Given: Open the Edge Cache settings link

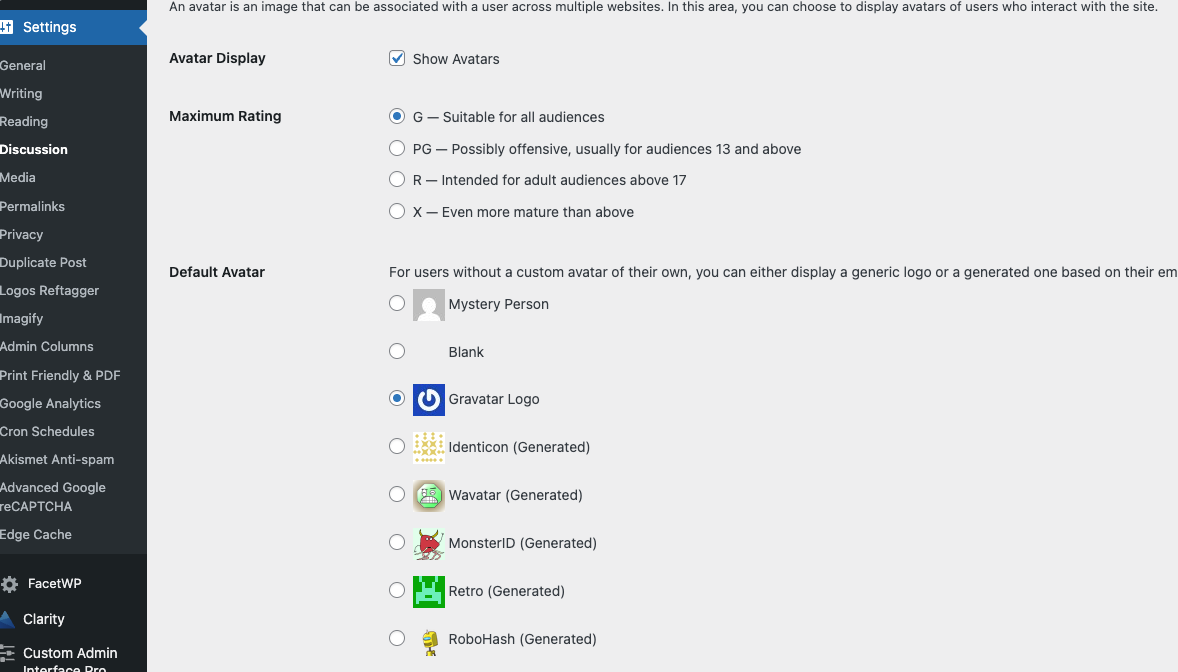Looking at the screenshot, I should pos(36,534).
